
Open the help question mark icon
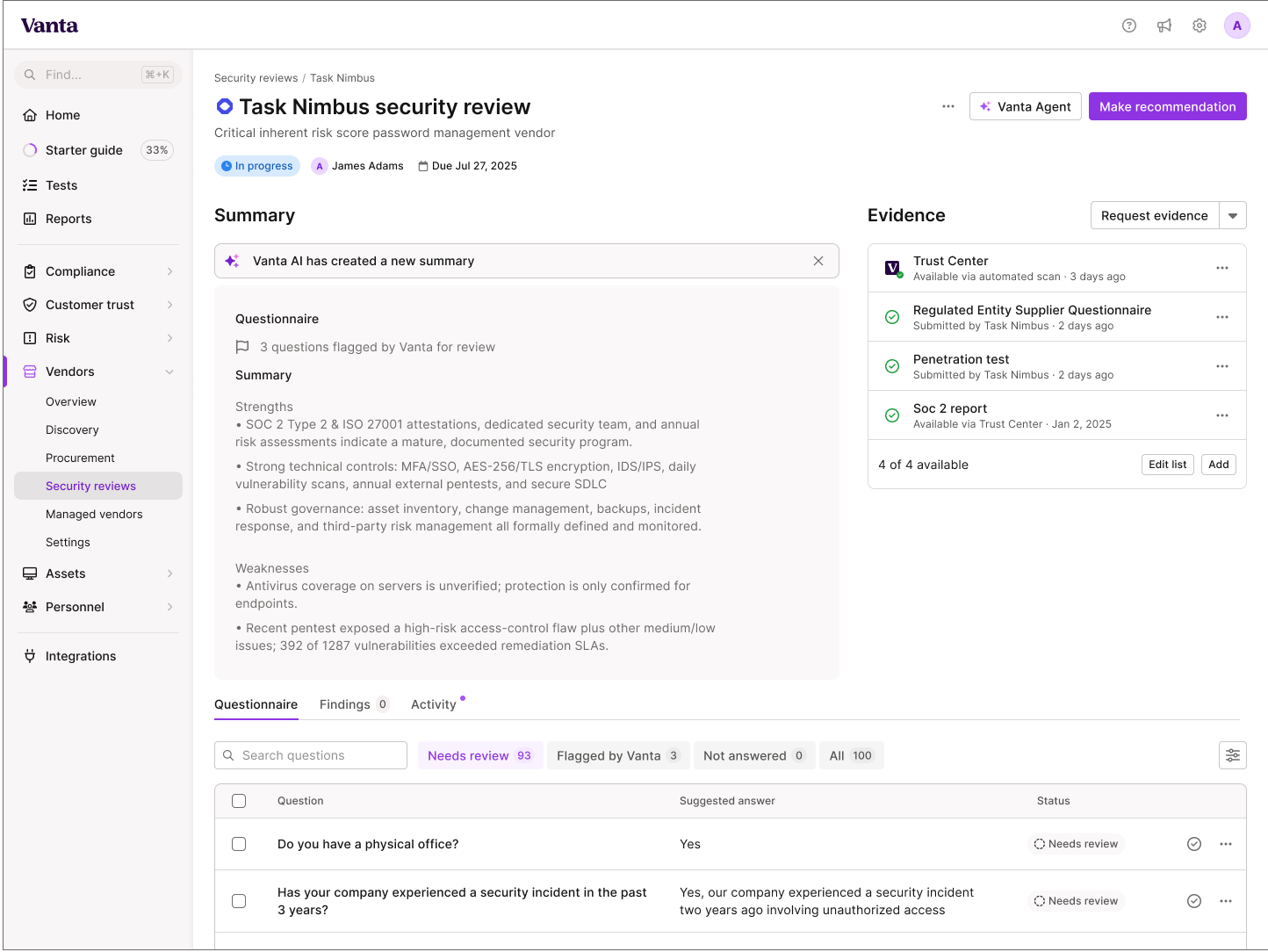tap(1129, 25)
